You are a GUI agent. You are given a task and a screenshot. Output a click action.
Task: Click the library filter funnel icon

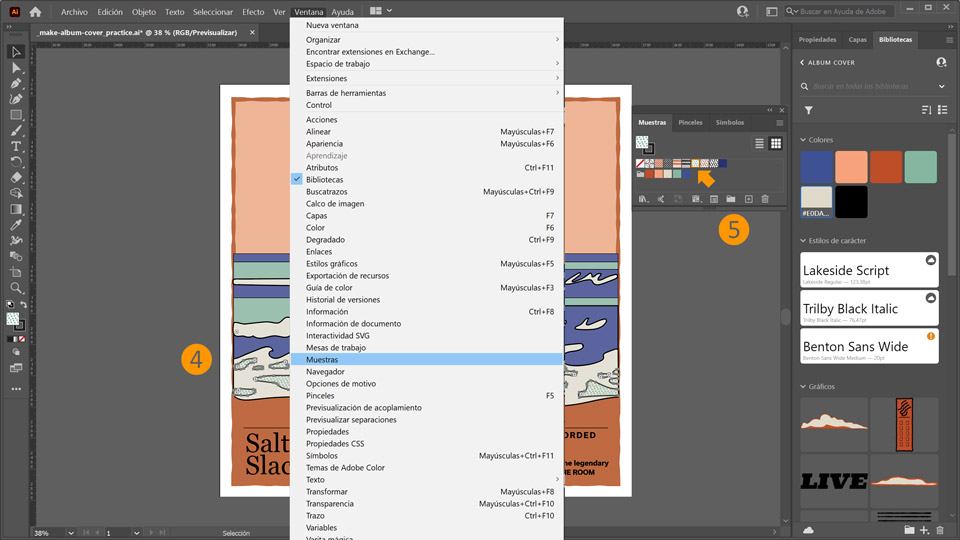pos(809,110)
